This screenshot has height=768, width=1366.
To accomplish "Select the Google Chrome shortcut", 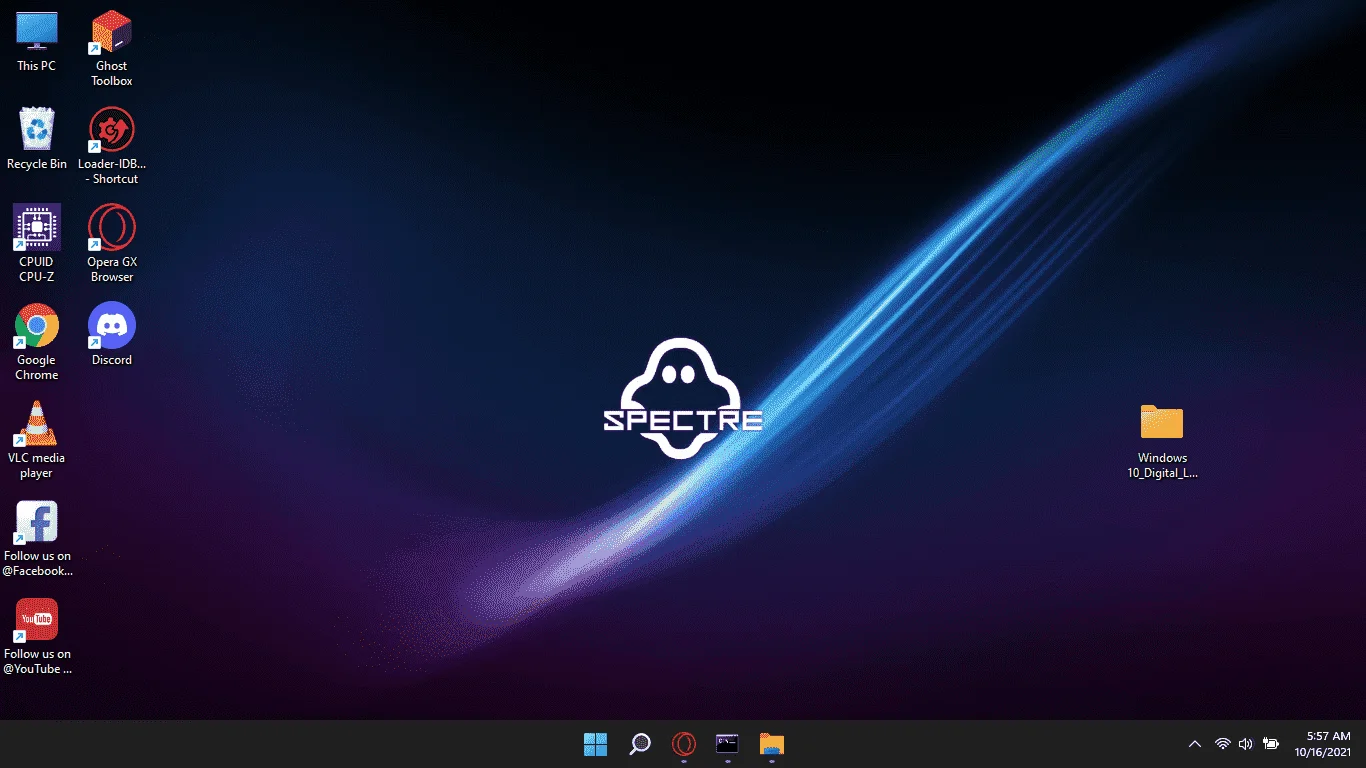I will 37,342.
